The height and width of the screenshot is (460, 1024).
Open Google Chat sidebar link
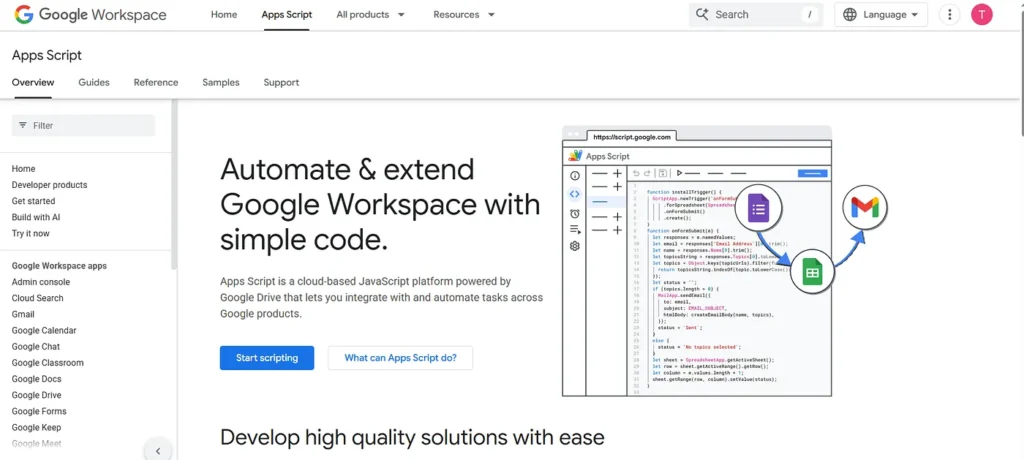(x=36, y=347)
